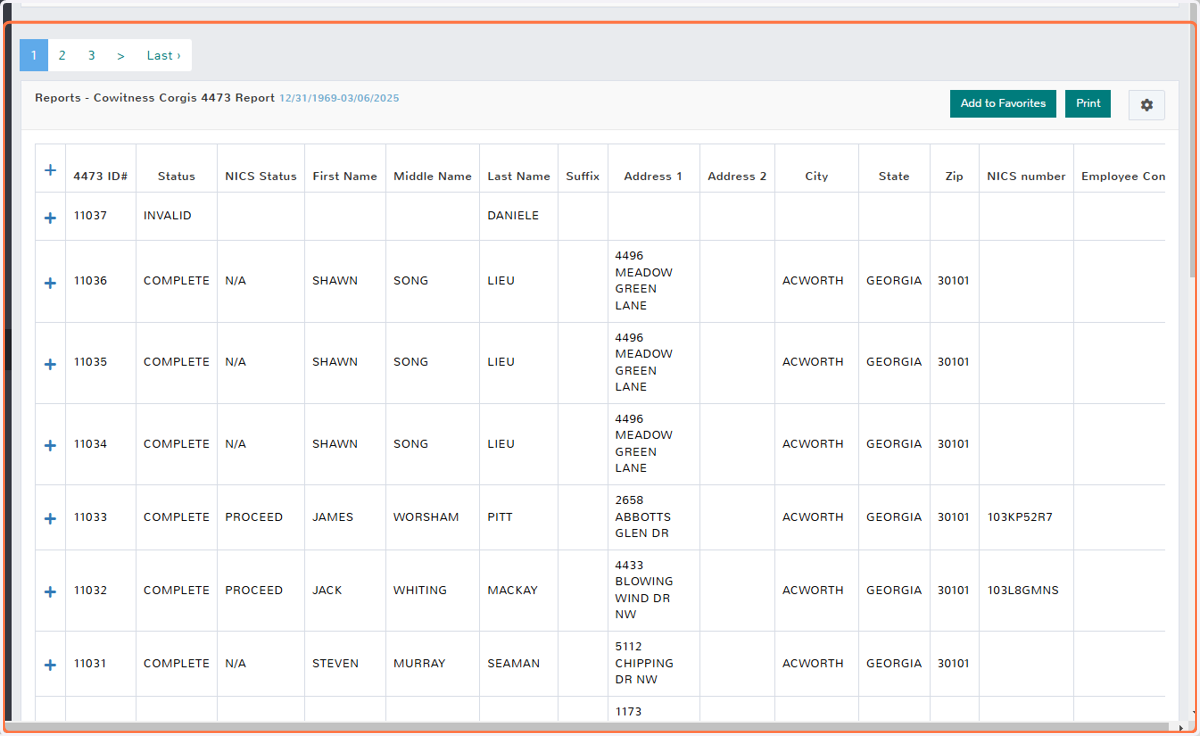Sort by Last Name column header

coord(519,176)
